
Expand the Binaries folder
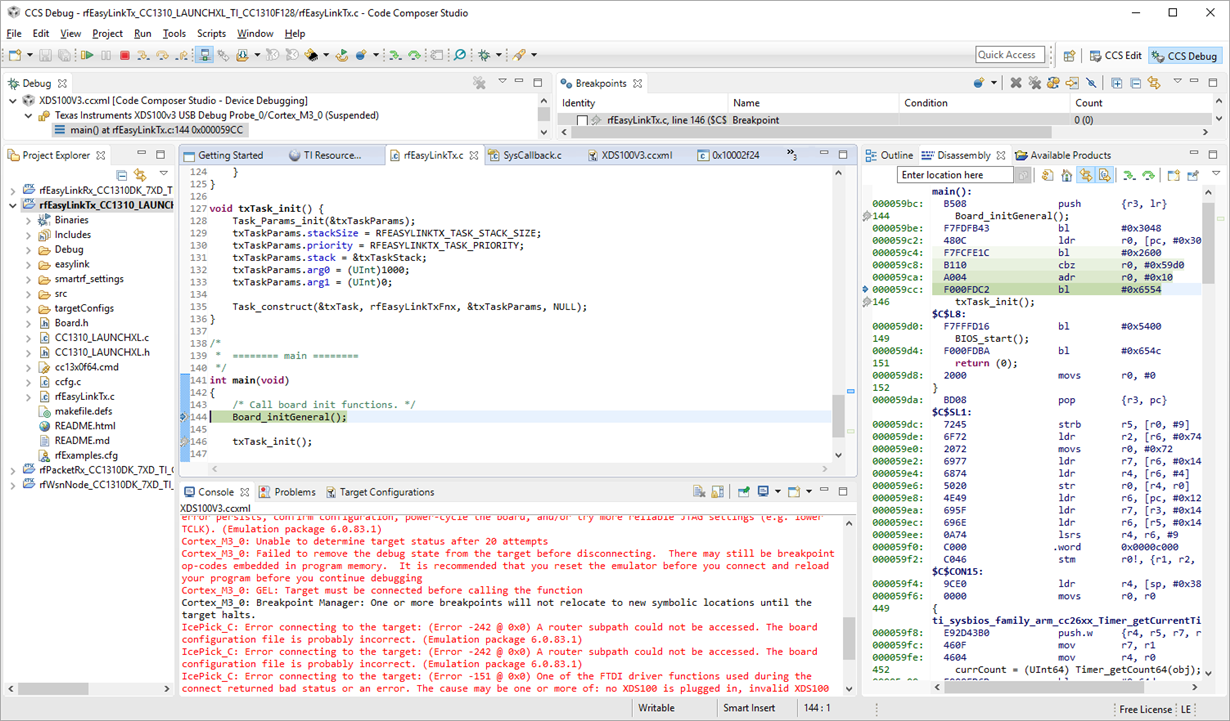(28, 220)
